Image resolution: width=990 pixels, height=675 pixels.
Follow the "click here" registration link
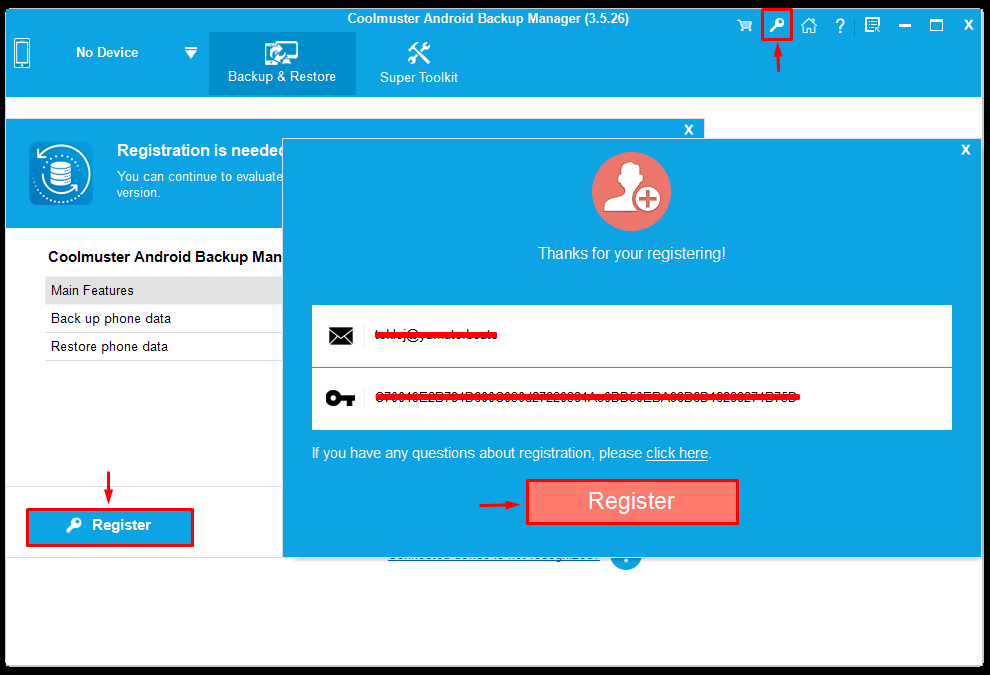(677, 453)
